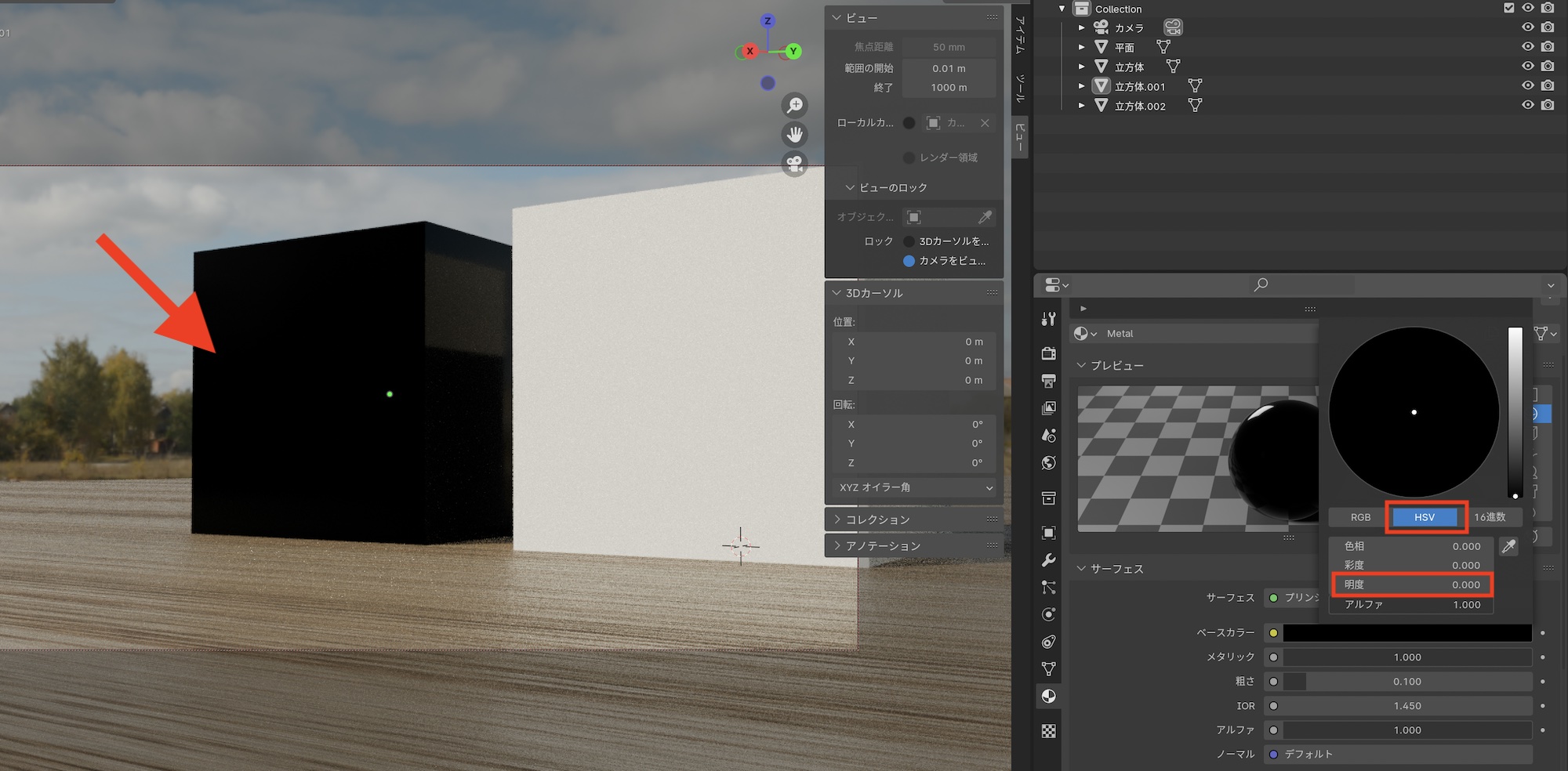Open the Modifiers wrench tab

click(x=1048, y=560)
